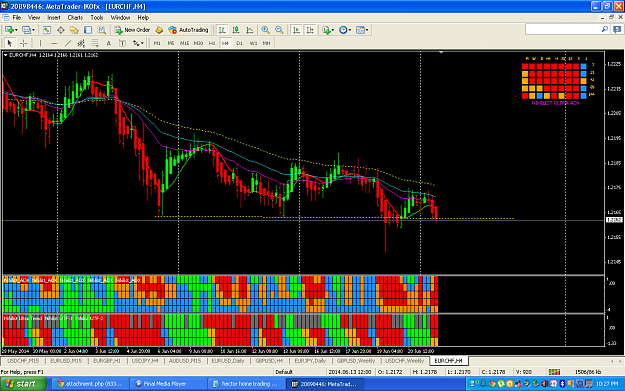Viewport: 625px width, 391px height.
Task: Open the Market Watch panel icon
Action: click(x=47, y=30)
